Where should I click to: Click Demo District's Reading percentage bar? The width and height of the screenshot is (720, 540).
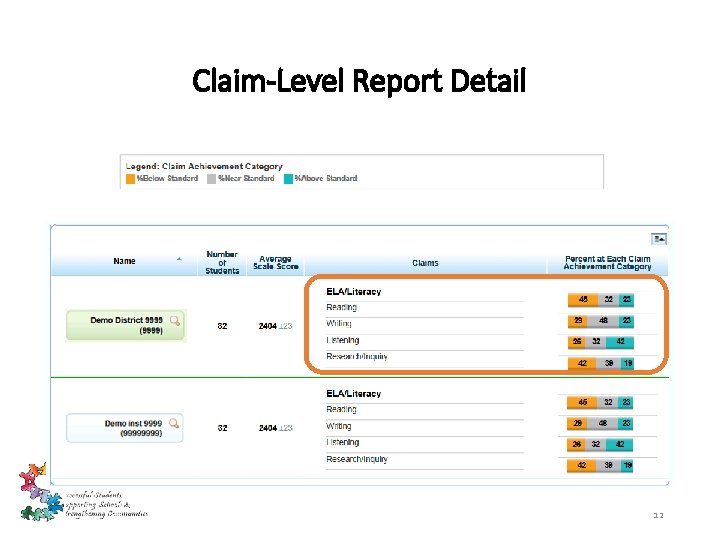601,300
